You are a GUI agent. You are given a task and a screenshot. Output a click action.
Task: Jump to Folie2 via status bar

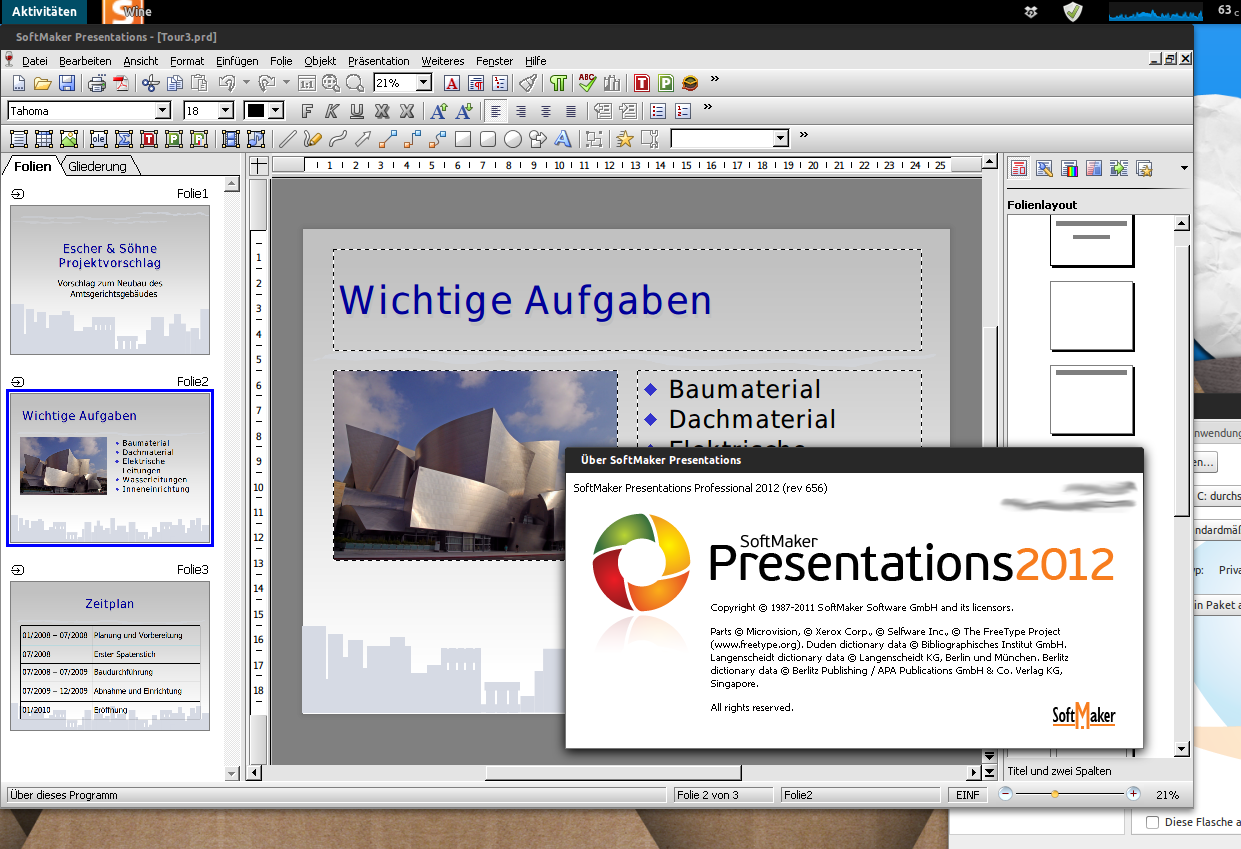pyautogui.click(x=860, y=794)
